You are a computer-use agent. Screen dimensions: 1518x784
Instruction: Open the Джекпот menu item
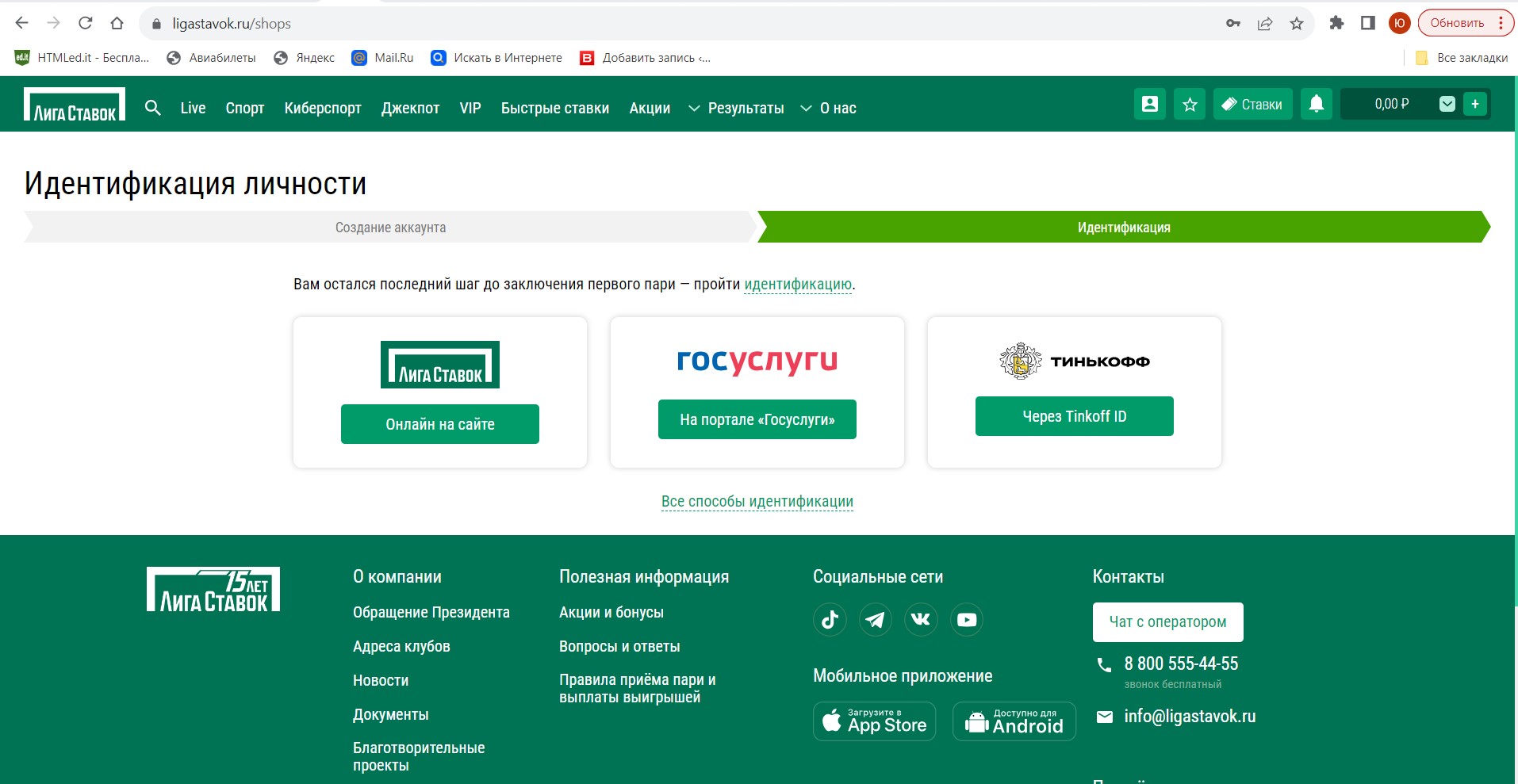click(x=410, y=109)
